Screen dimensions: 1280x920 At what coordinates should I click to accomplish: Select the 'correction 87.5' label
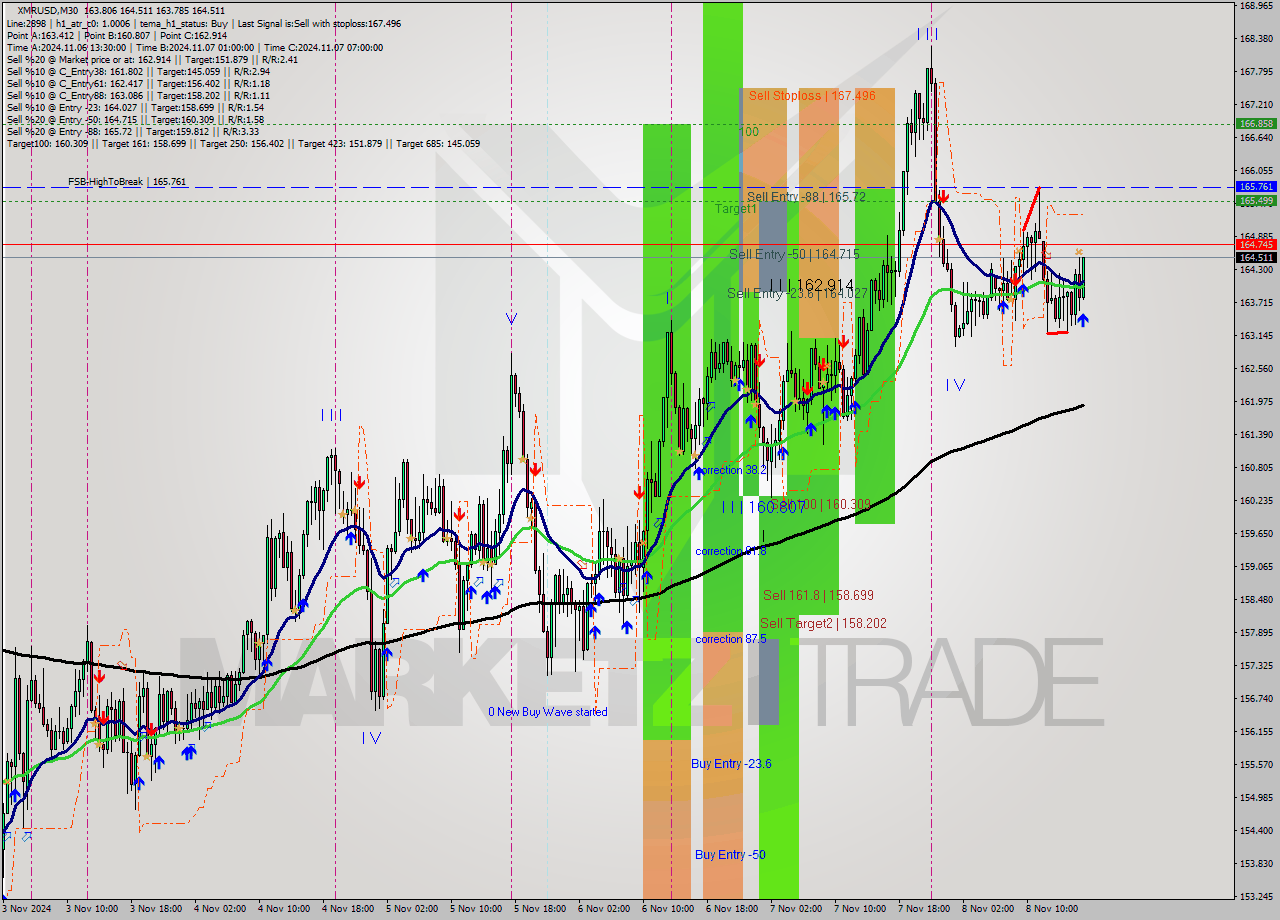[731, 639]
